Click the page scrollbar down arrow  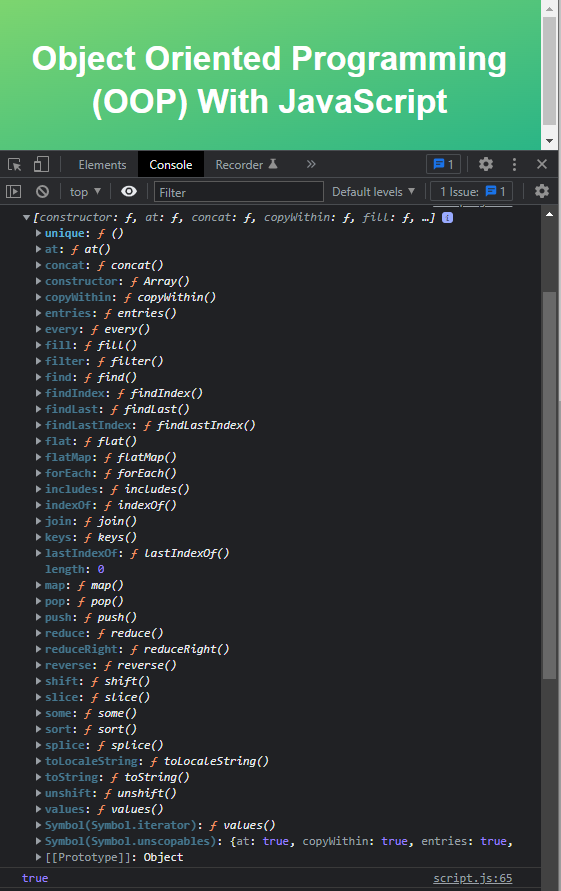pos(549,141)
